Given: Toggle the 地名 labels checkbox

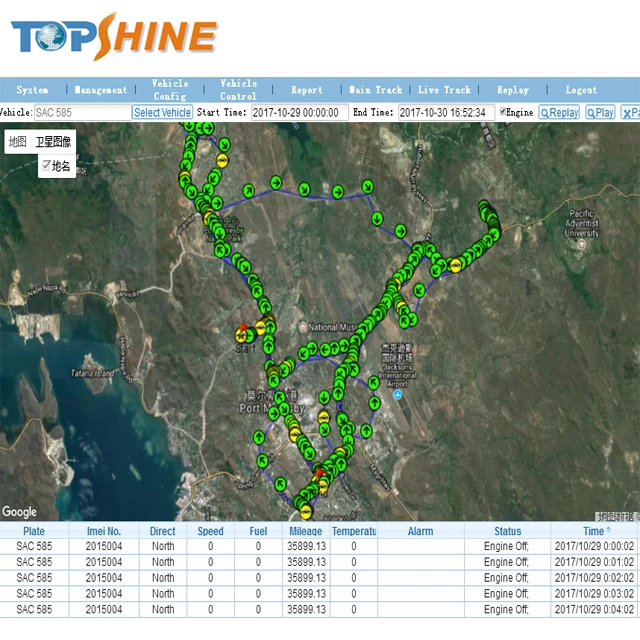Looking at the screenshot, I should coord(46,164).
